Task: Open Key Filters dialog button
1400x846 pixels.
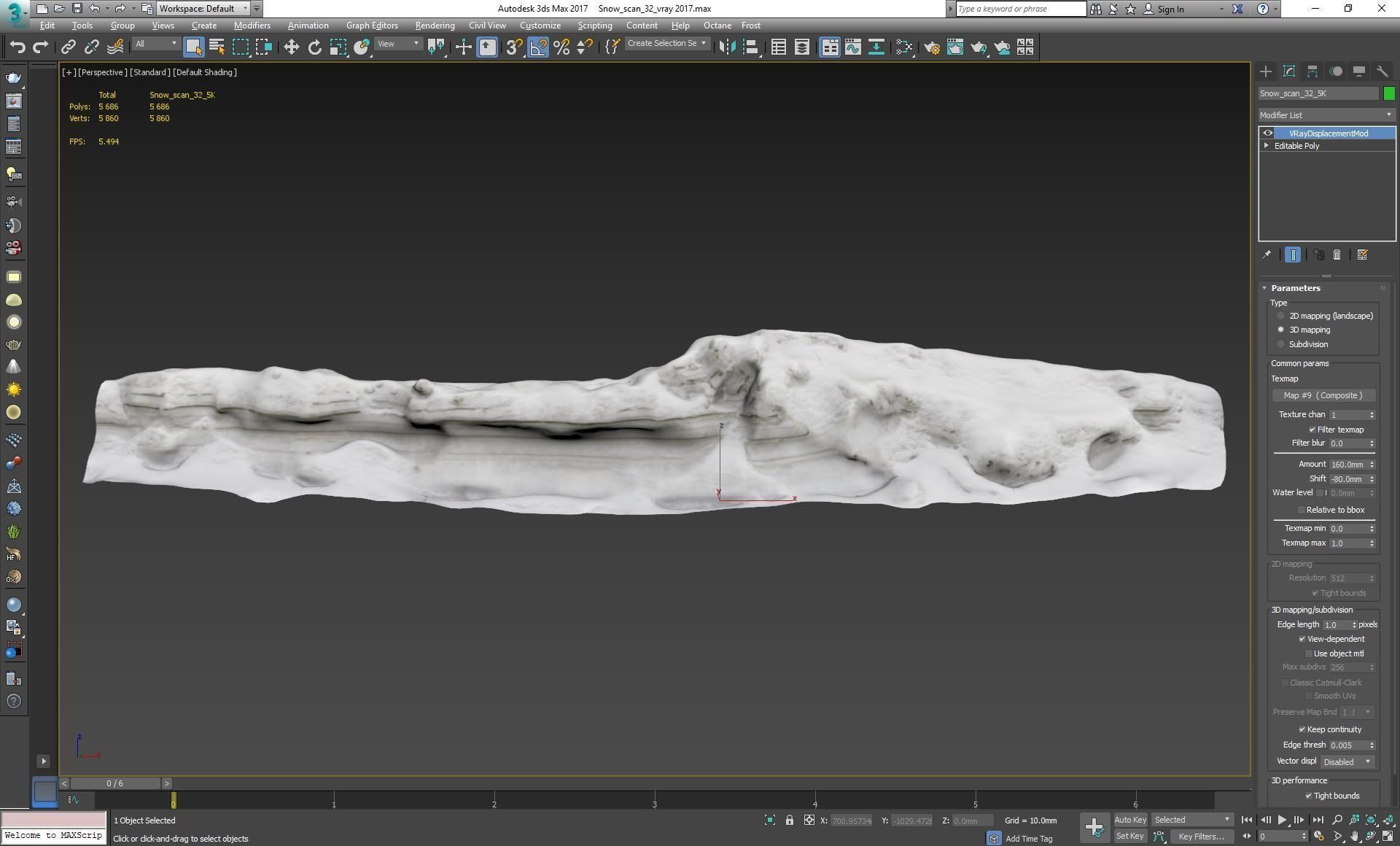Action: pyautogui.click(x=1201, y=837)
